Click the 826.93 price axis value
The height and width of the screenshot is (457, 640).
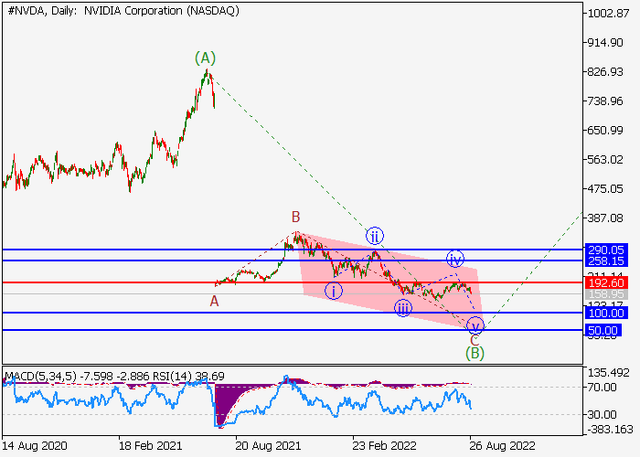click(605, 72)
